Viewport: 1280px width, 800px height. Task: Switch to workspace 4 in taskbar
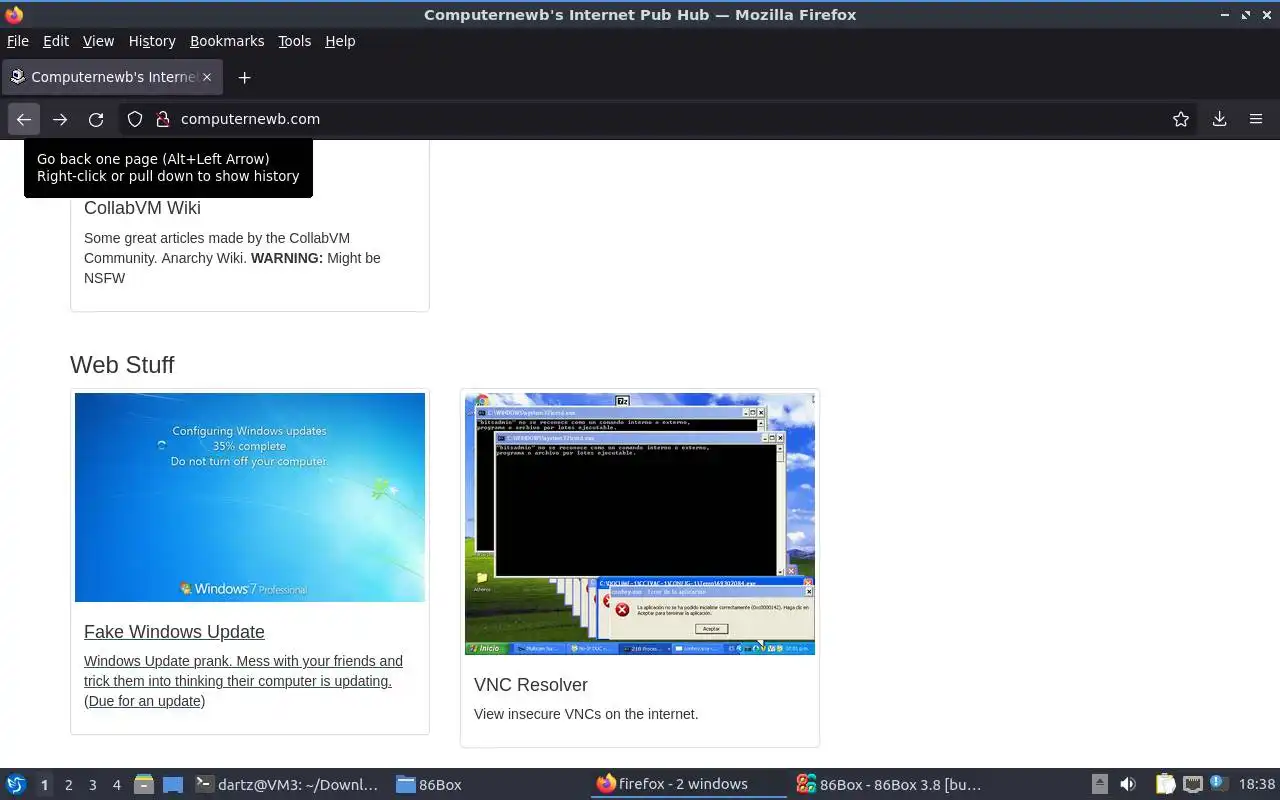[116, 785]
